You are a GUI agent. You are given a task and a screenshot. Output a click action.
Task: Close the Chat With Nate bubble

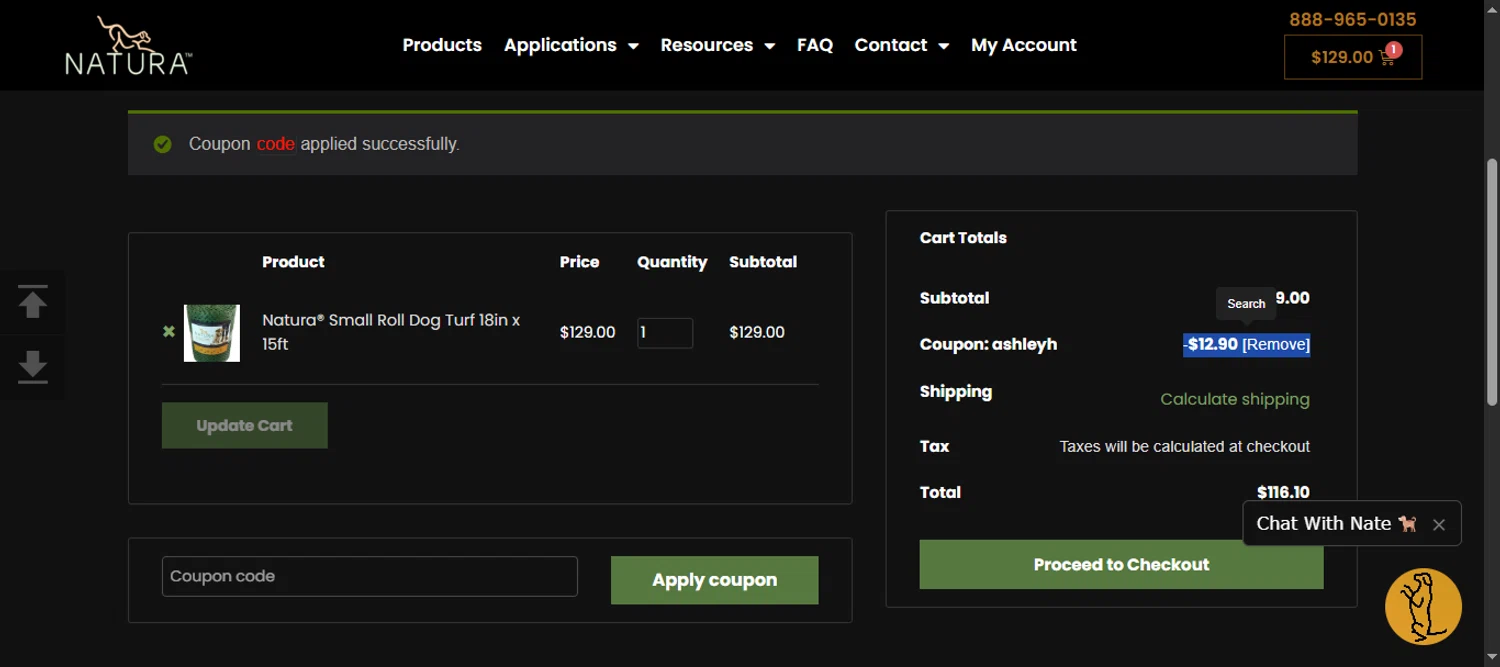pos(1438,524)
